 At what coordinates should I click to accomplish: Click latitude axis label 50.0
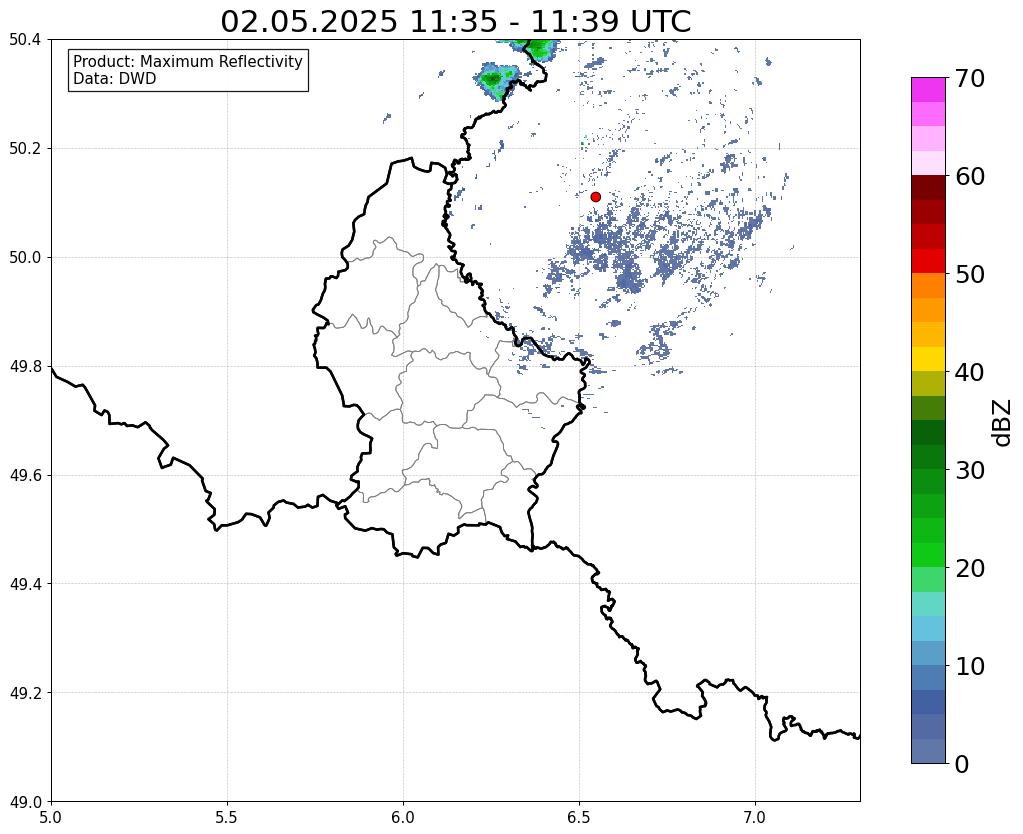pos(25,258)
